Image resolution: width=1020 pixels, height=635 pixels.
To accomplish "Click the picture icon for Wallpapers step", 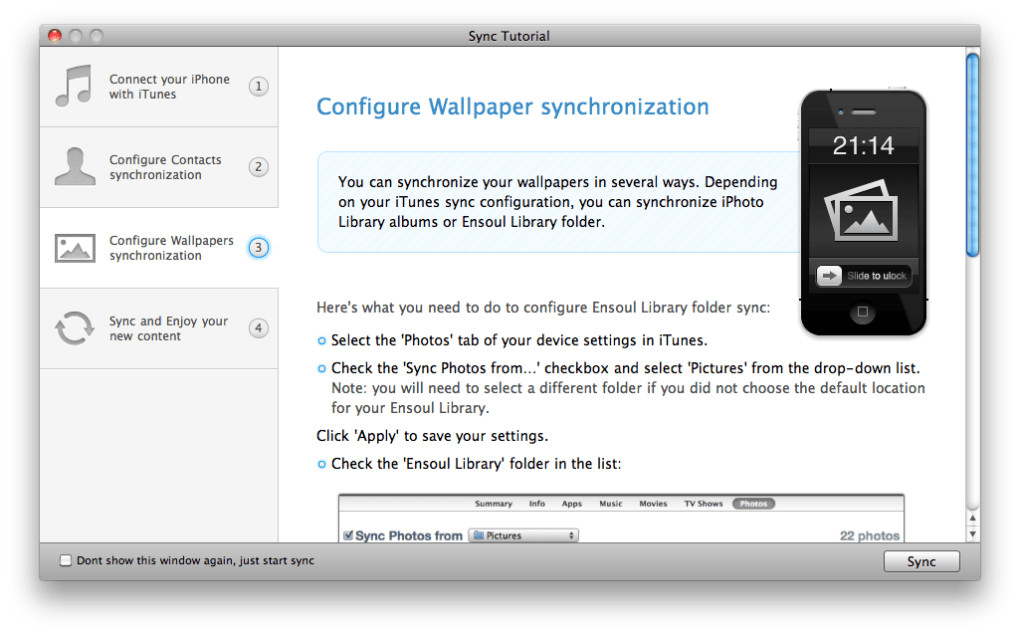I will coord(75,248).
